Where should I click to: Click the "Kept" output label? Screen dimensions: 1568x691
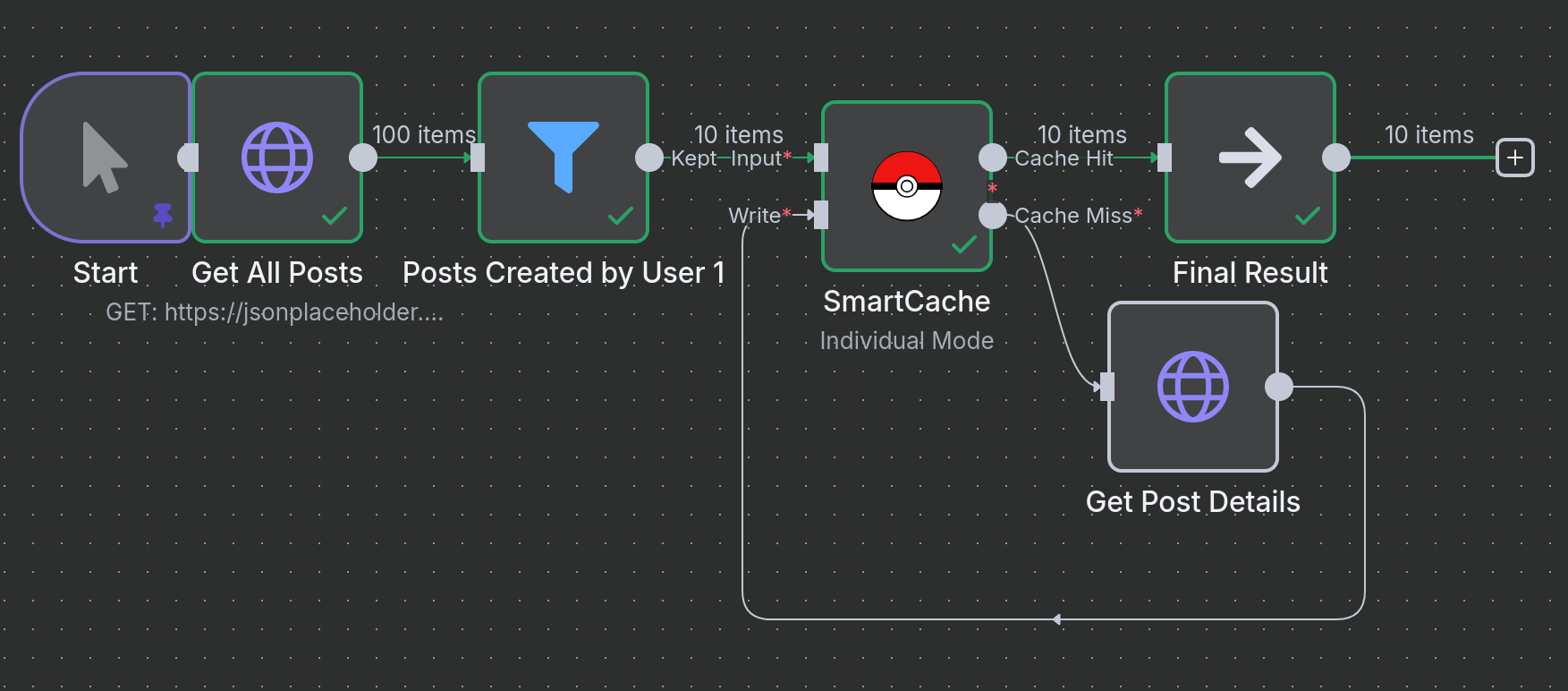point(694,159)
